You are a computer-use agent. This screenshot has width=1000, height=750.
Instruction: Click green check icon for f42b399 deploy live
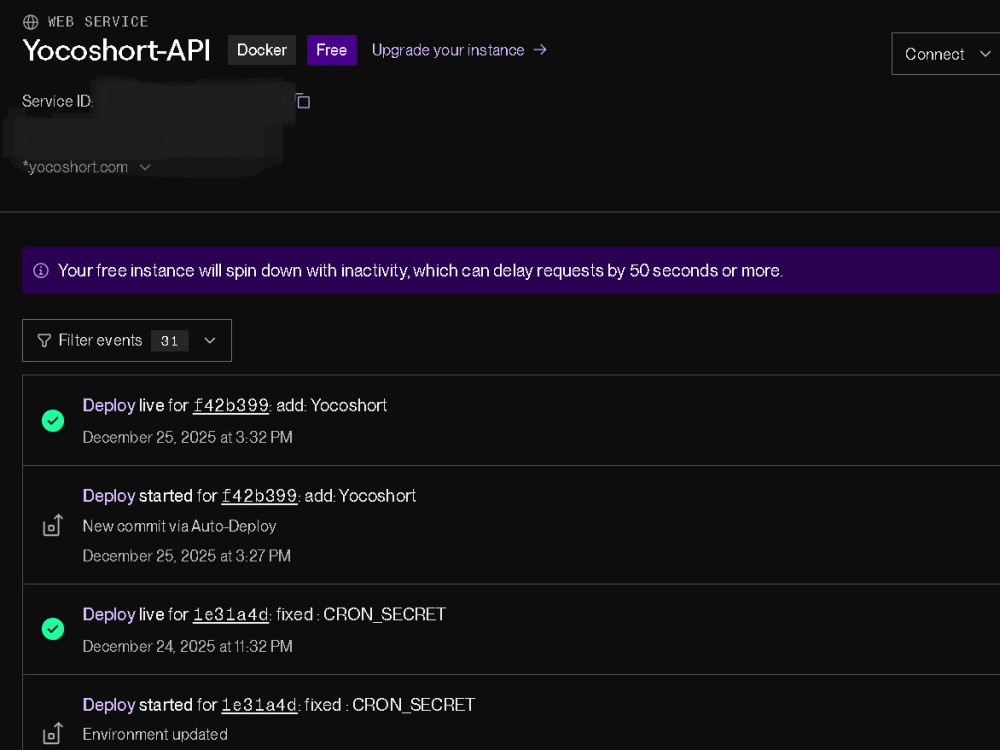click(x=53, y=421)
